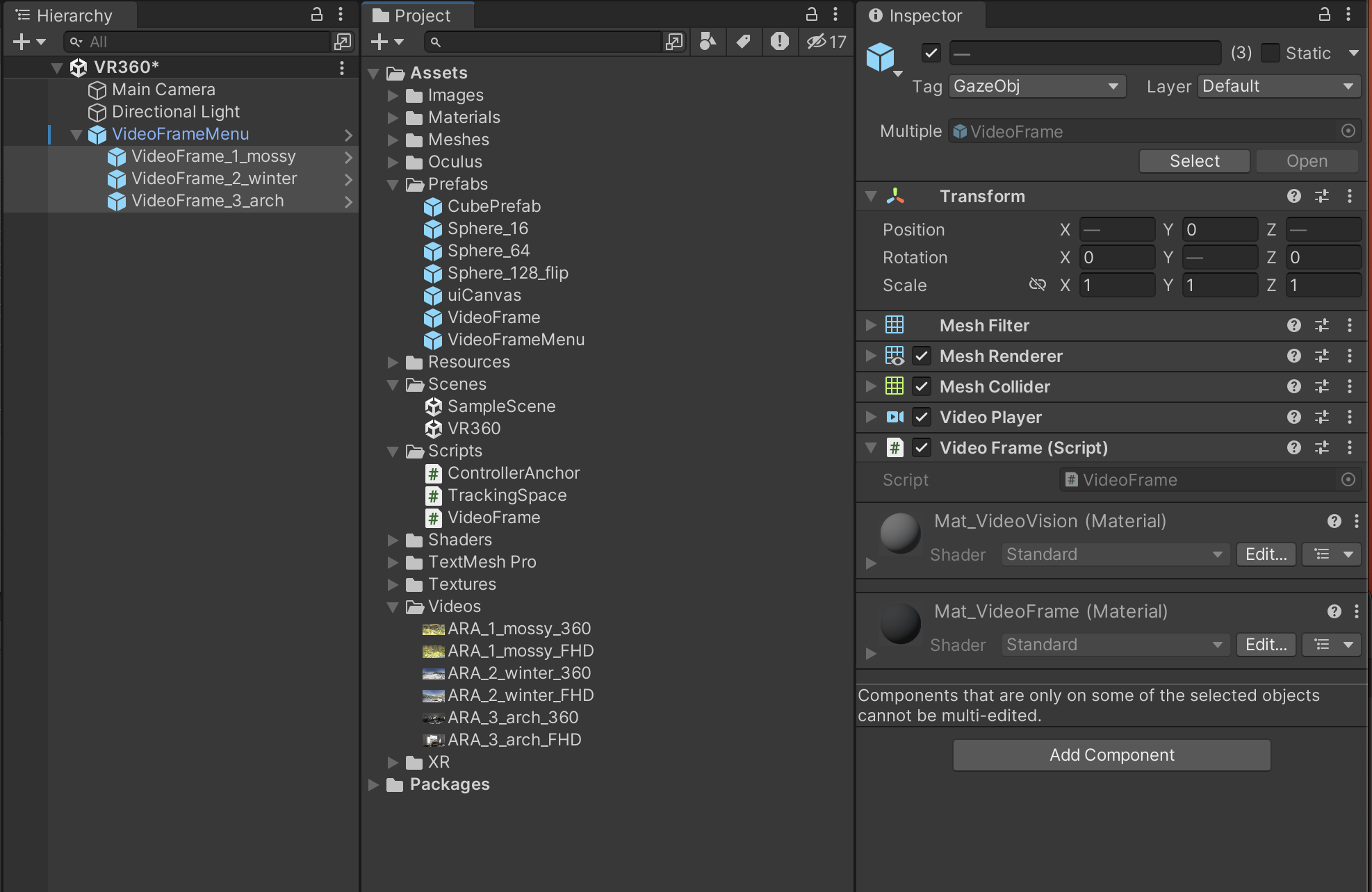Toggle the Static checkbox
Viewport: 1372px width, 892px height.
[x=1271, y=53]
